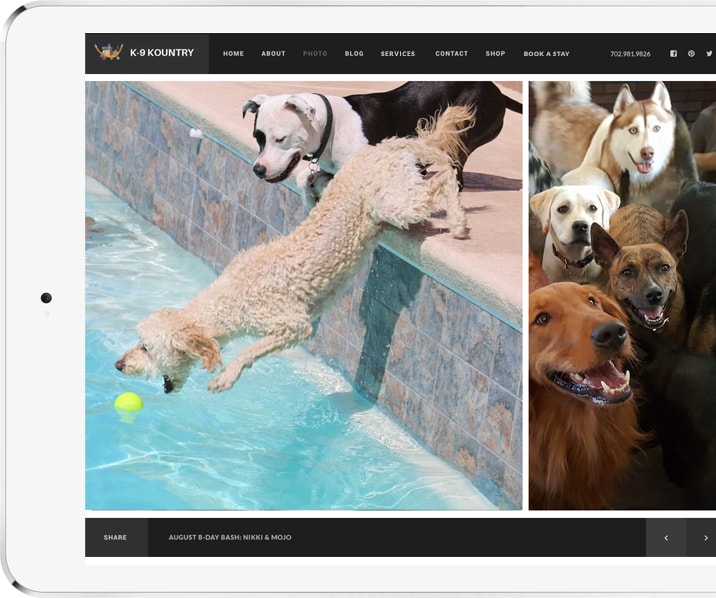This screenshot has height=598, width=716.
Task: Open the Contact menu item
Action: (x=451, y=53)
